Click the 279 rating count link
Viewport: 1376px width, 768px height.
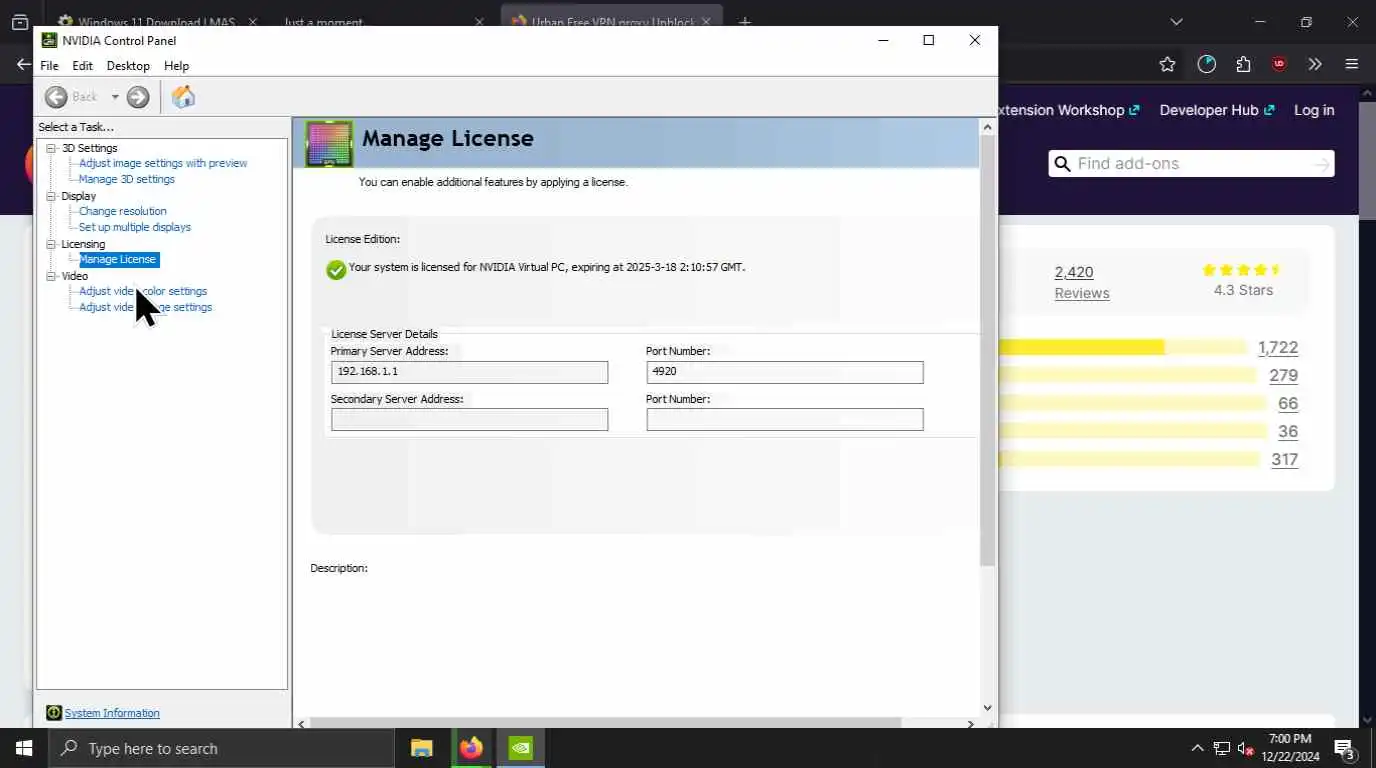[x=1284, y=376]
